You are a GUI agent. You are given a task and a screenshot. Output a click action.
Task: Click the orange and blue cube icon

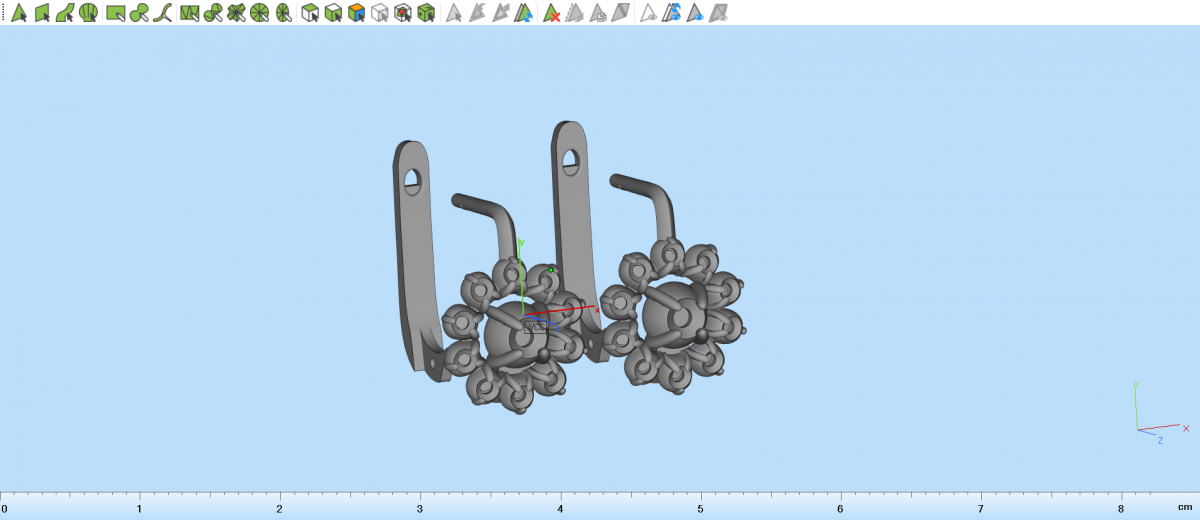pos(356,13)
